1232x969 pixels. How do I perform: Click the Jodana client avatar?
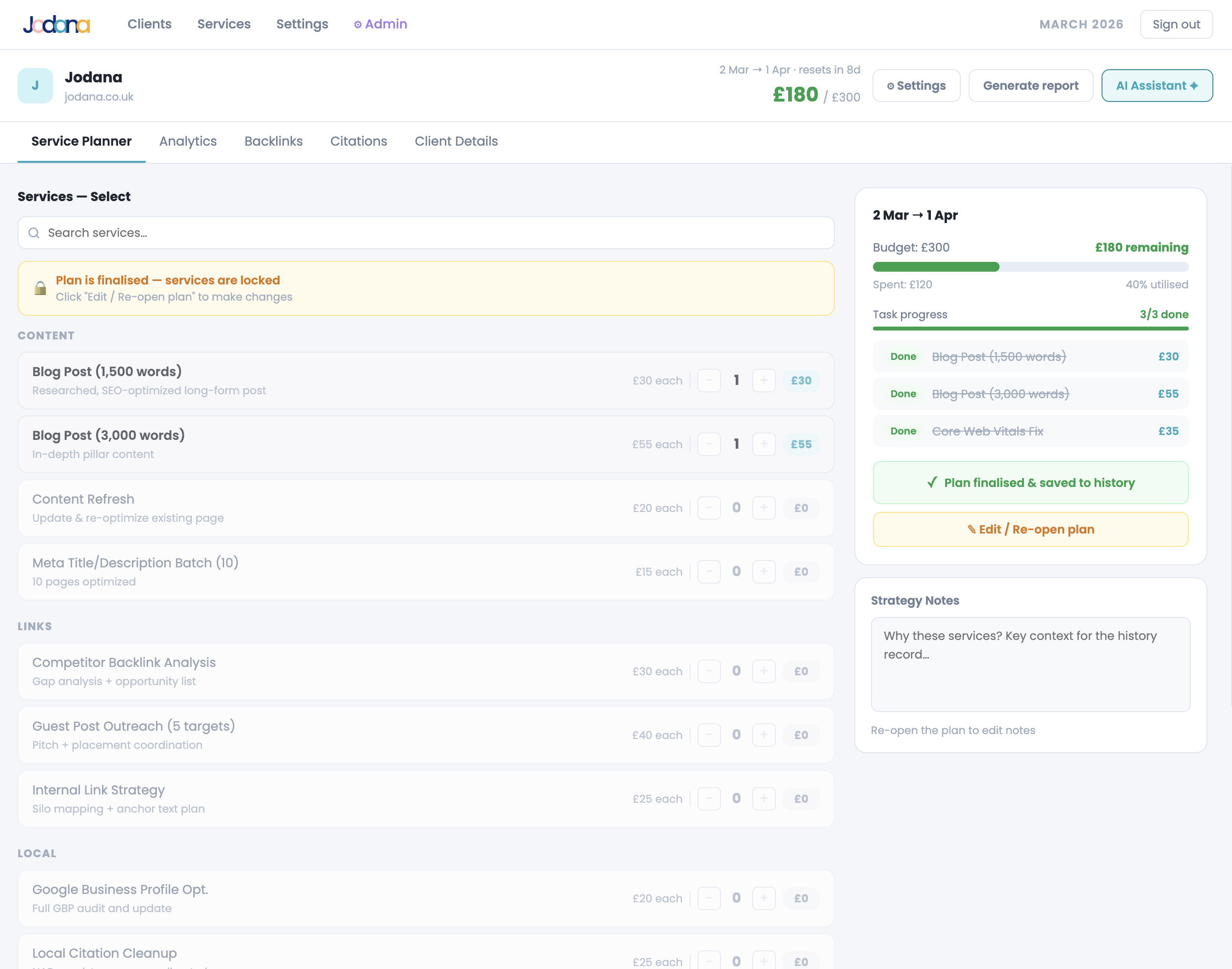(35, 85)
